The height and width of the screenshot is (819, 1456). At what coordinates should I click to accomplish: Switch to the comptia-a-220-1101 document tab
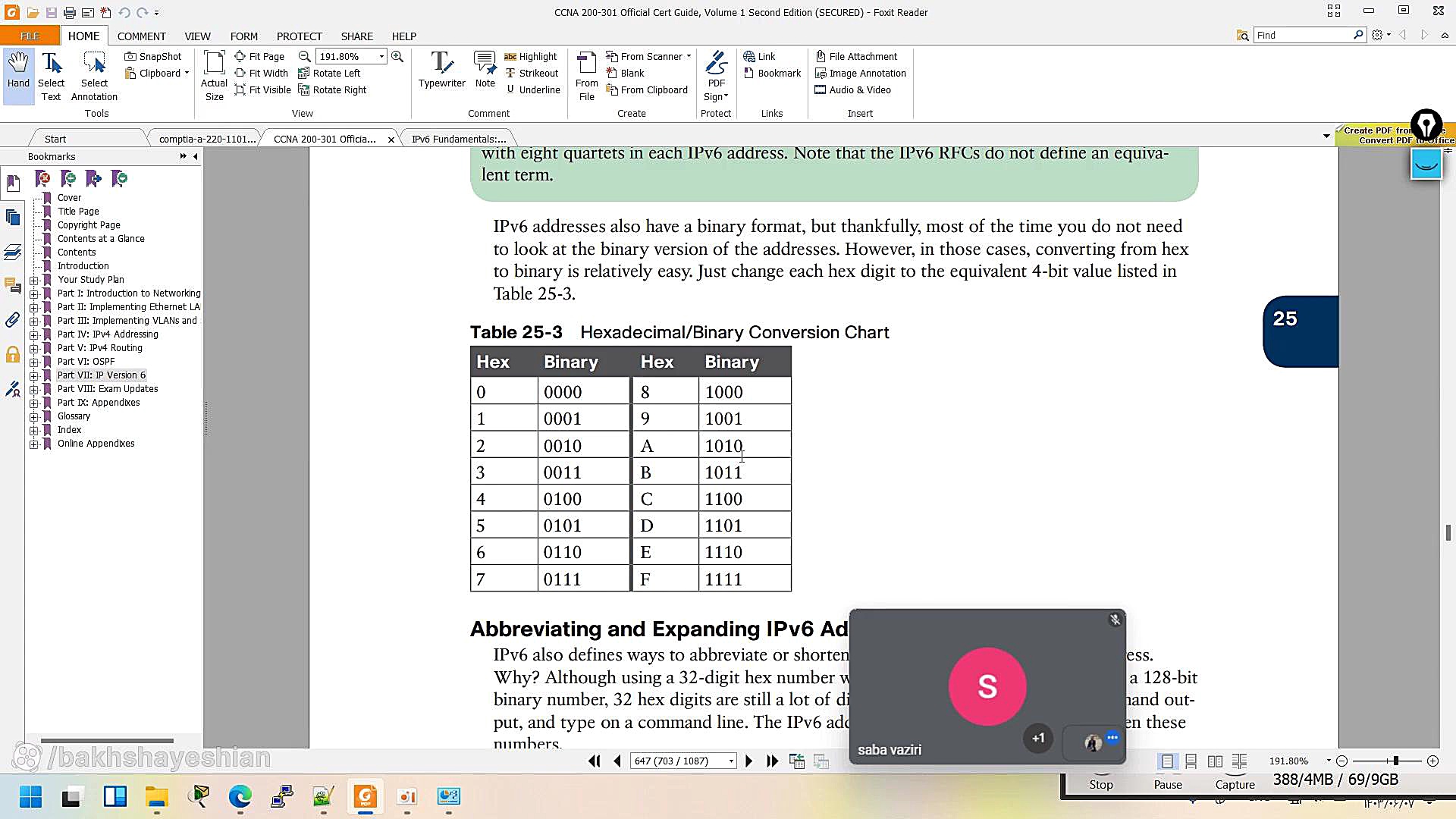click(x=207, y=139)
